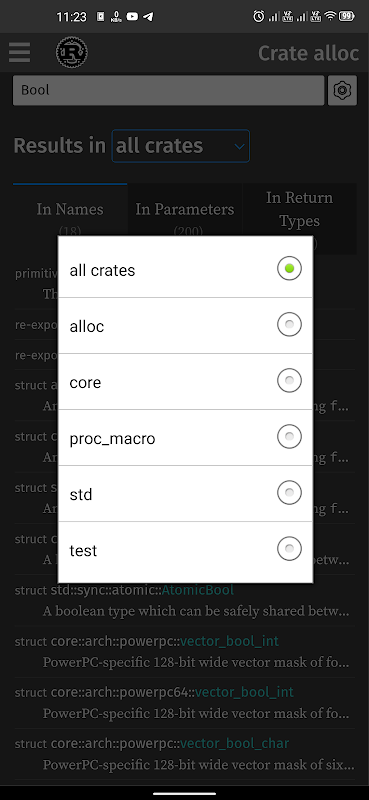This screenshot has height=800, width=369.
Task: Tap the Wi-Fi status icon
Action: [x=331, y=17]
